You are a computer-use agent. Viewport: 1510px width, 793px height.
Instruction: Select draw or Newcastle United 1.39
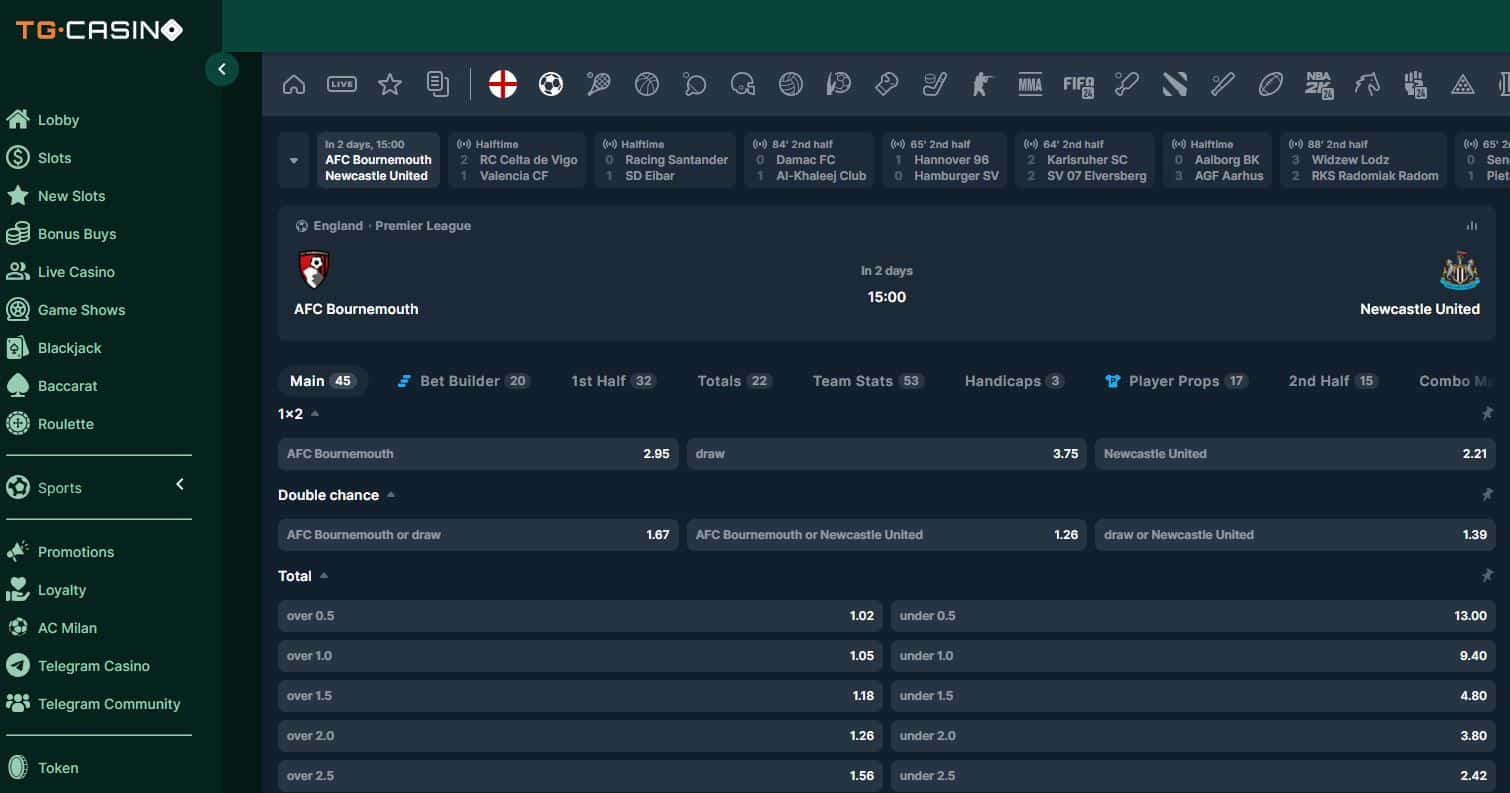(x=1295, y=534)
